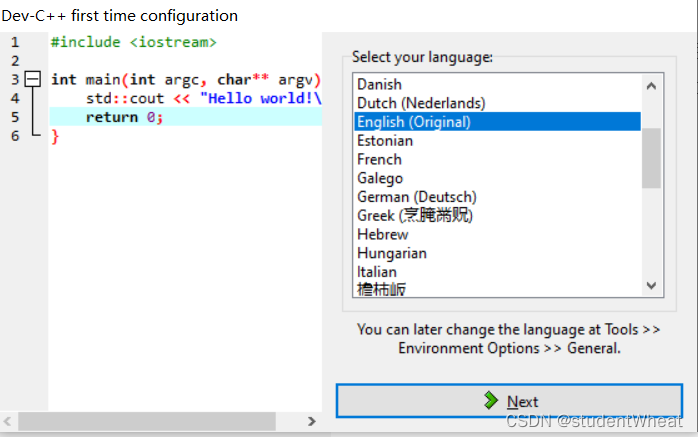Select Dutch (Nederlands) language
Image resolution: width=698 pixels, height=437 pixels.
498,103
